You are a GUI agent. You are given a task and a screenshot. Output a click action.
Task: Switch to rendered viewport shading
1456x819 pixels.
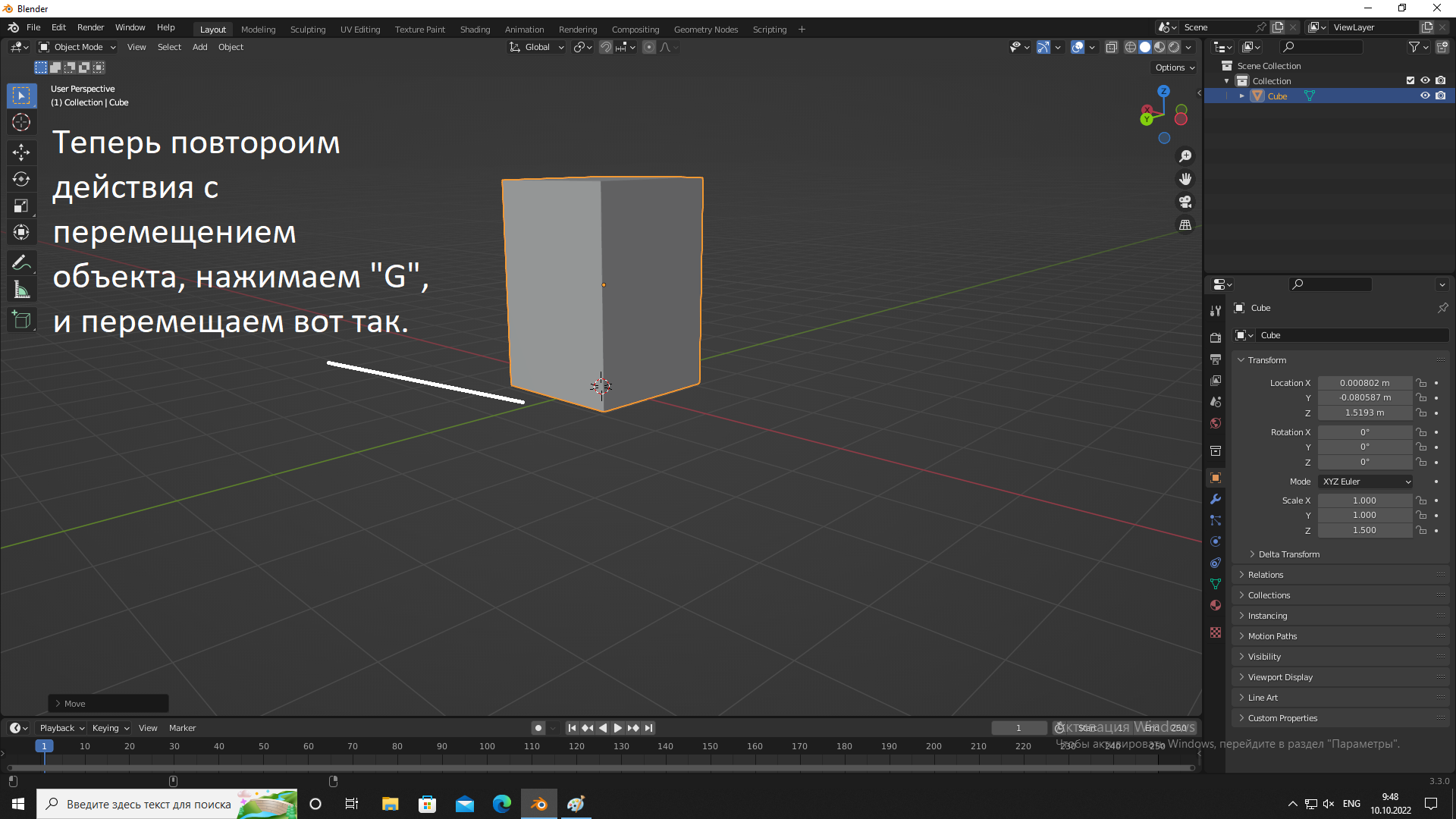coord(1174,47)
